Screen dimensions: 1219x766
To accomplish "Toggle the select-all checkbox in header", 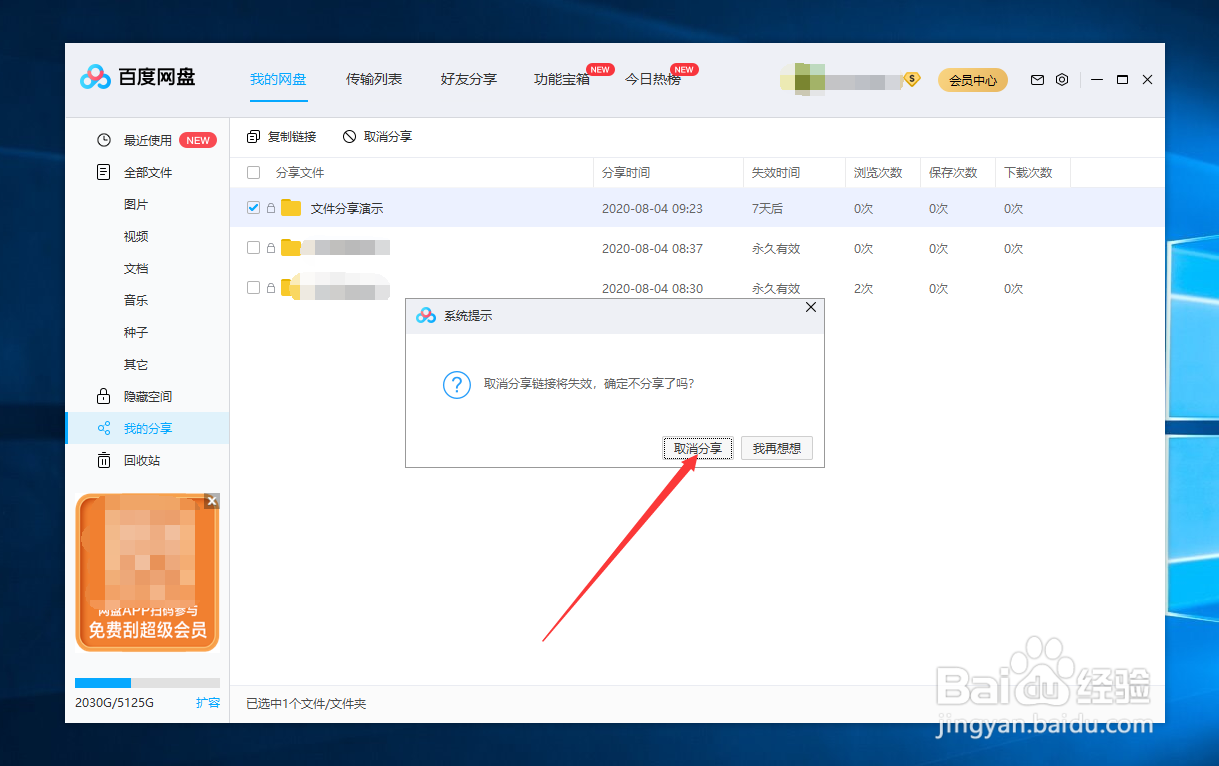I will [253, 172].
